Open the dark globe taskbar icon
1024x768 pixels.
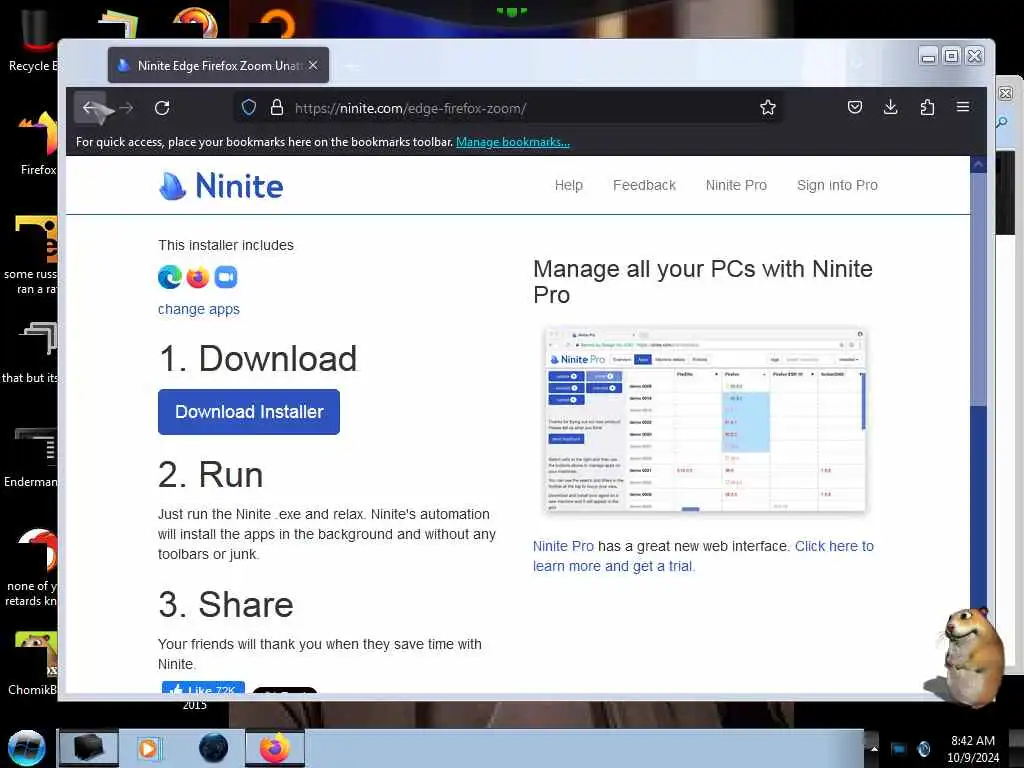(214, 748)
